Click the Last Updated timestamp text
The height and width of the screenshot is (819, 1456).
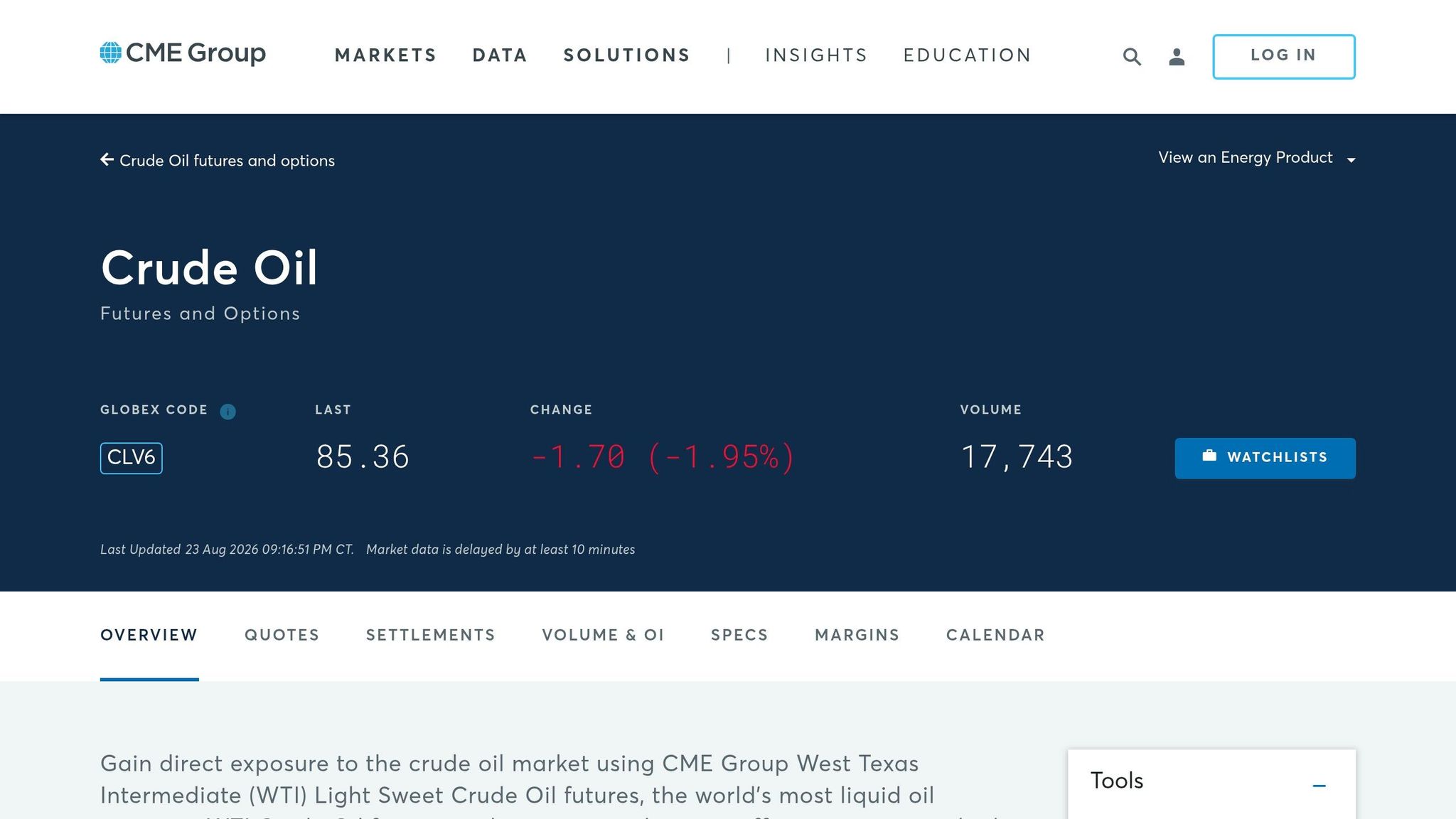point(227,550)
